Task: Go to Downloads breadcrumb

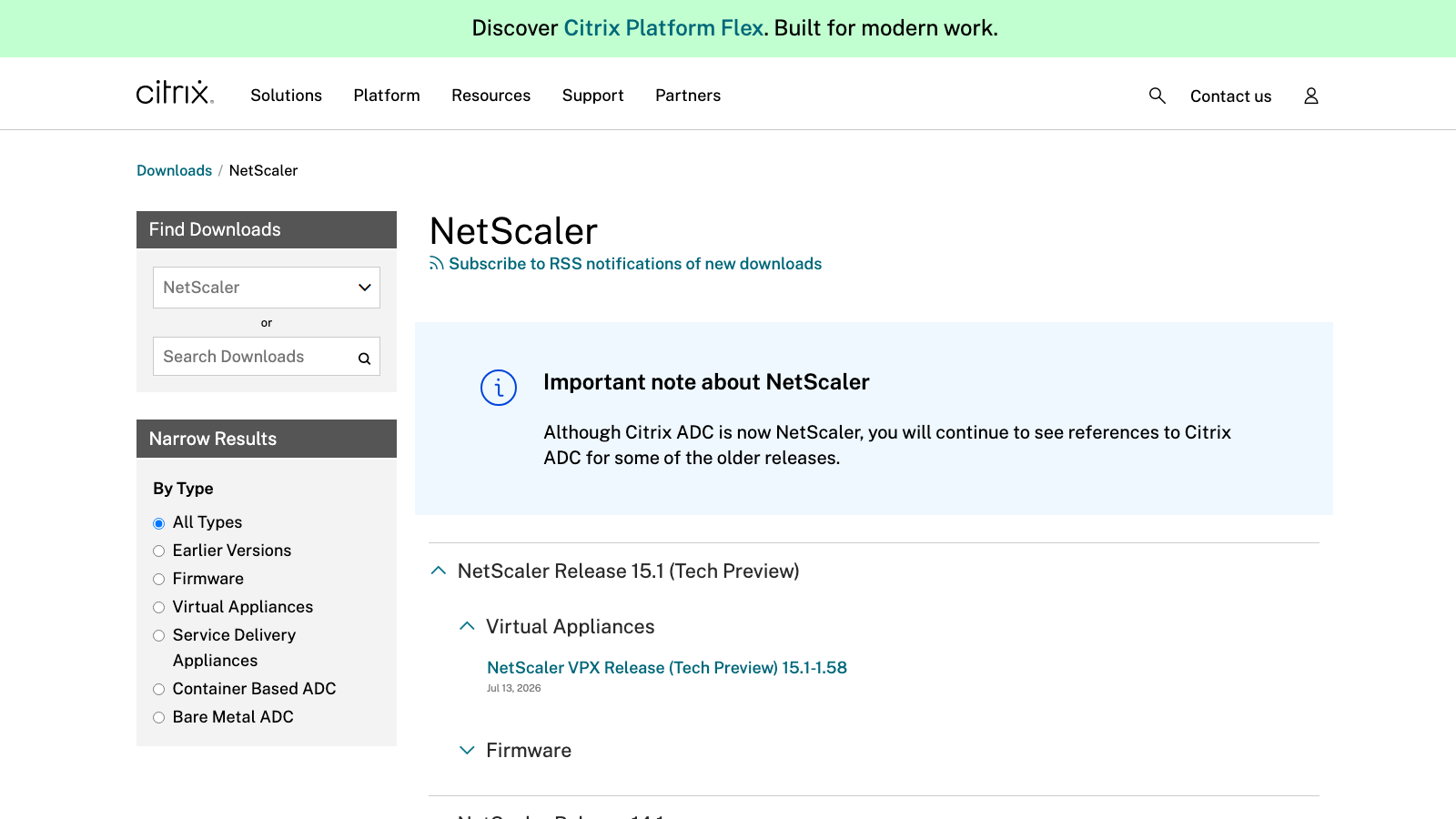Action: point(174,170)
